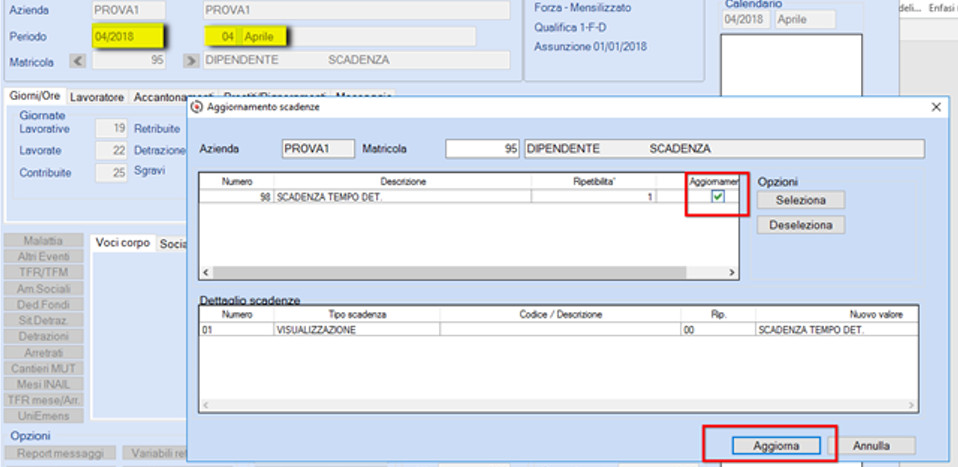Click the next Matricola arrow button

click(191, 61)
